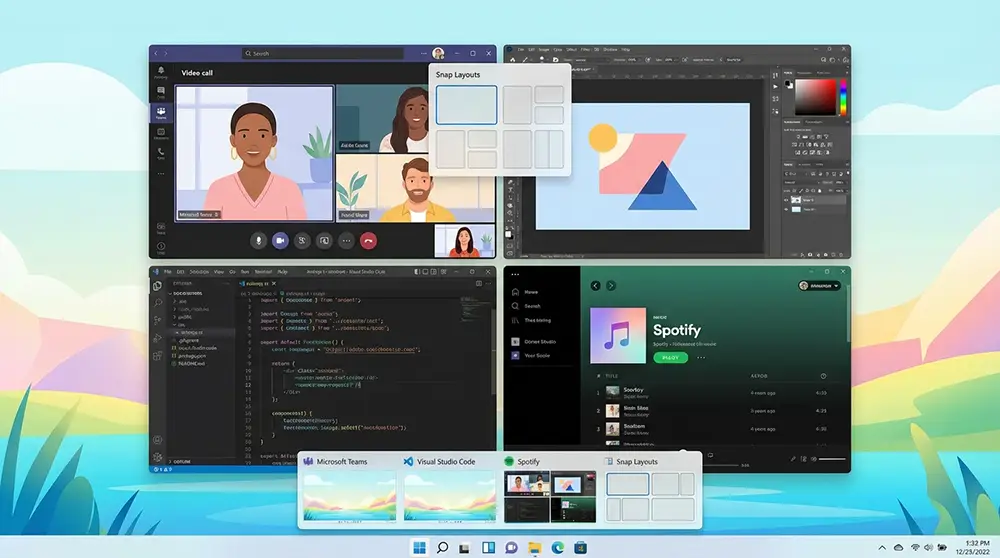Expand the OUTLINE section in VS Code Explorer
The height and width of the screenshot is (558, 1000).
[x=181, y=461]
